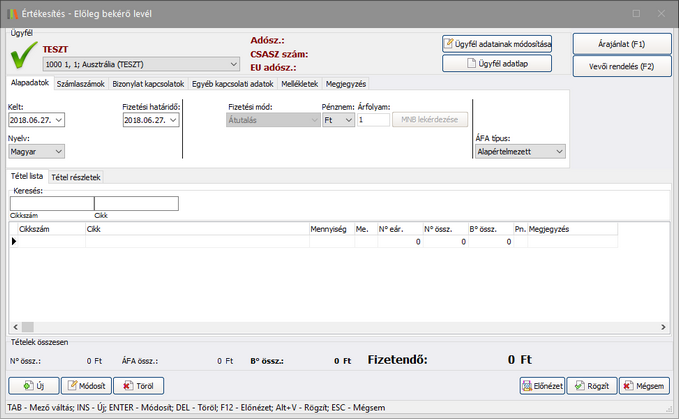Cancel using the Mégsem button
Viewport: 679px width, 419px height.
coord(644,385)
